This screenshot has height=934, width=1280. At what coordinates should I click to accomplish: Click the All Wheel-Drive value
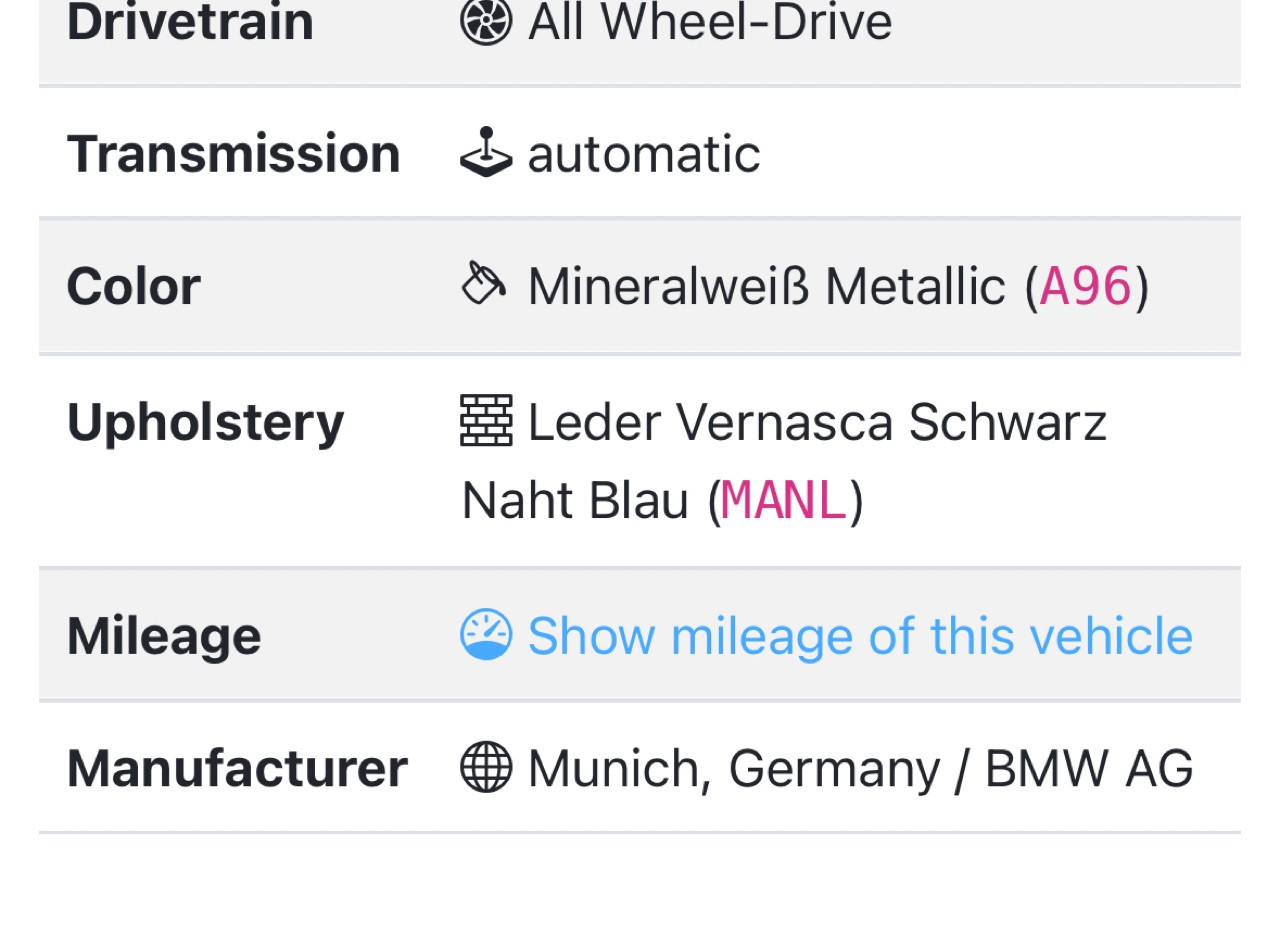tap(709, 22)
